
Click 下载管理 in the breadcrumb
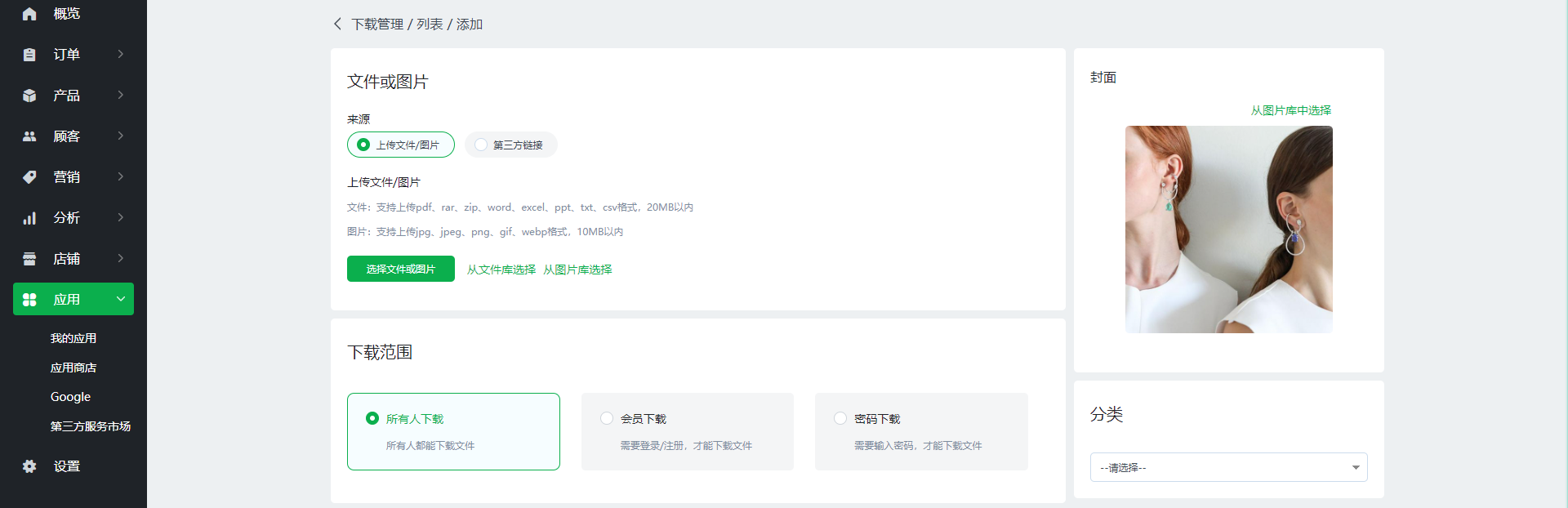coord(377,25)
